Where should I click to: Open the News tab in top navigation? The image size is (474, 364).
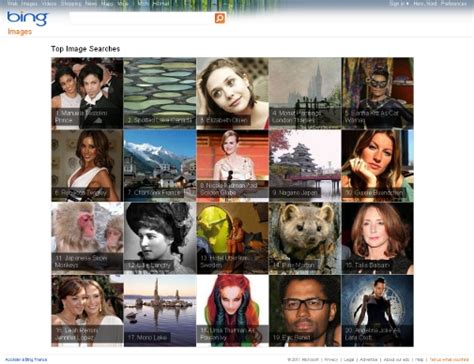(91, 4)
